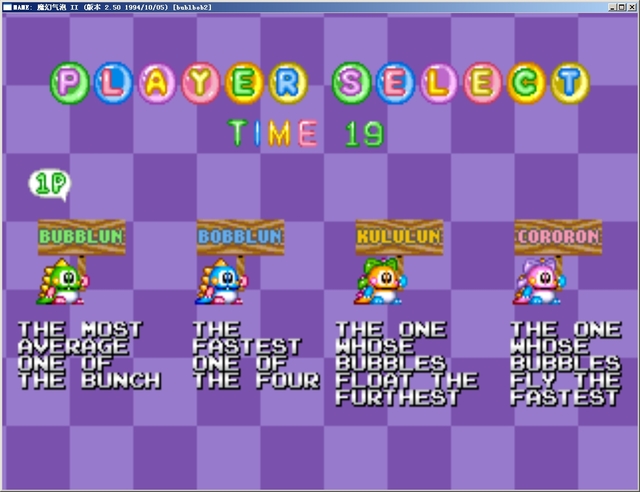Click the BUBBLUN wooden name sign

point(82,237)
